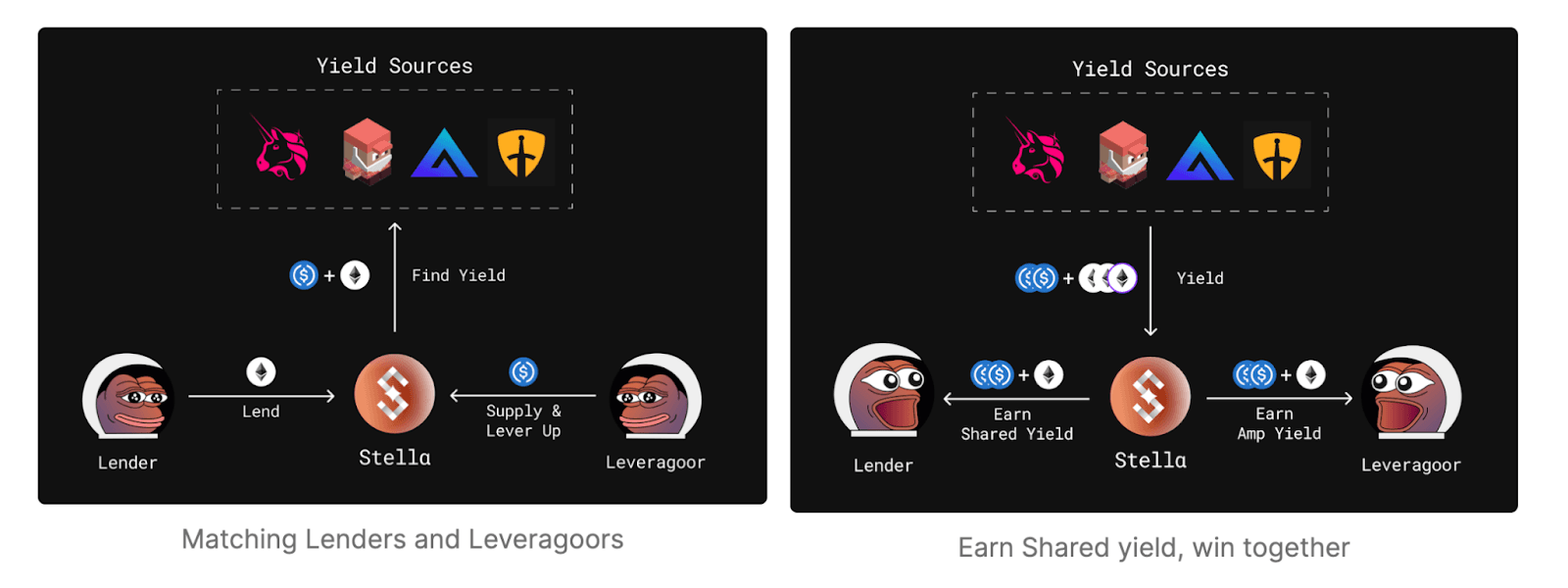Click the Stella logo in left diagram
This screenshot has height=588, width=1568.
pyautogui.click(x=394, y=394)
